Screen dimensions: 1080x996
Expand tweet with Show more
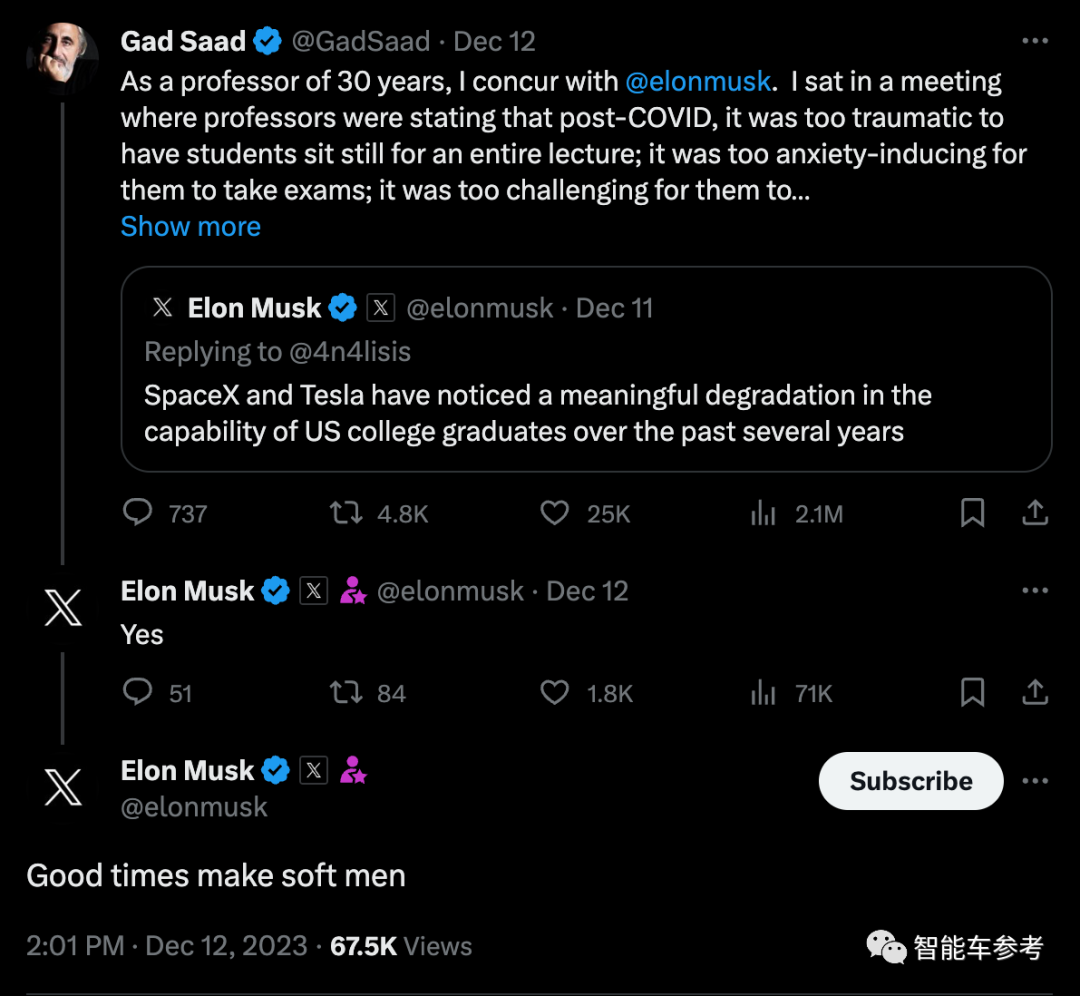tap(190, 227)
